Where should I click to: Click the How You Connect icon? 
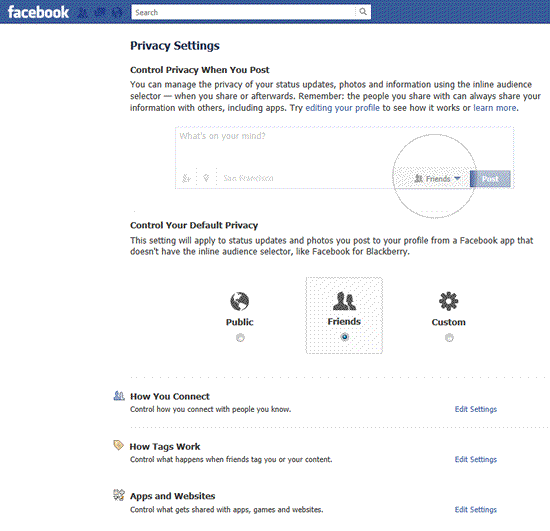tap(119, 396)
